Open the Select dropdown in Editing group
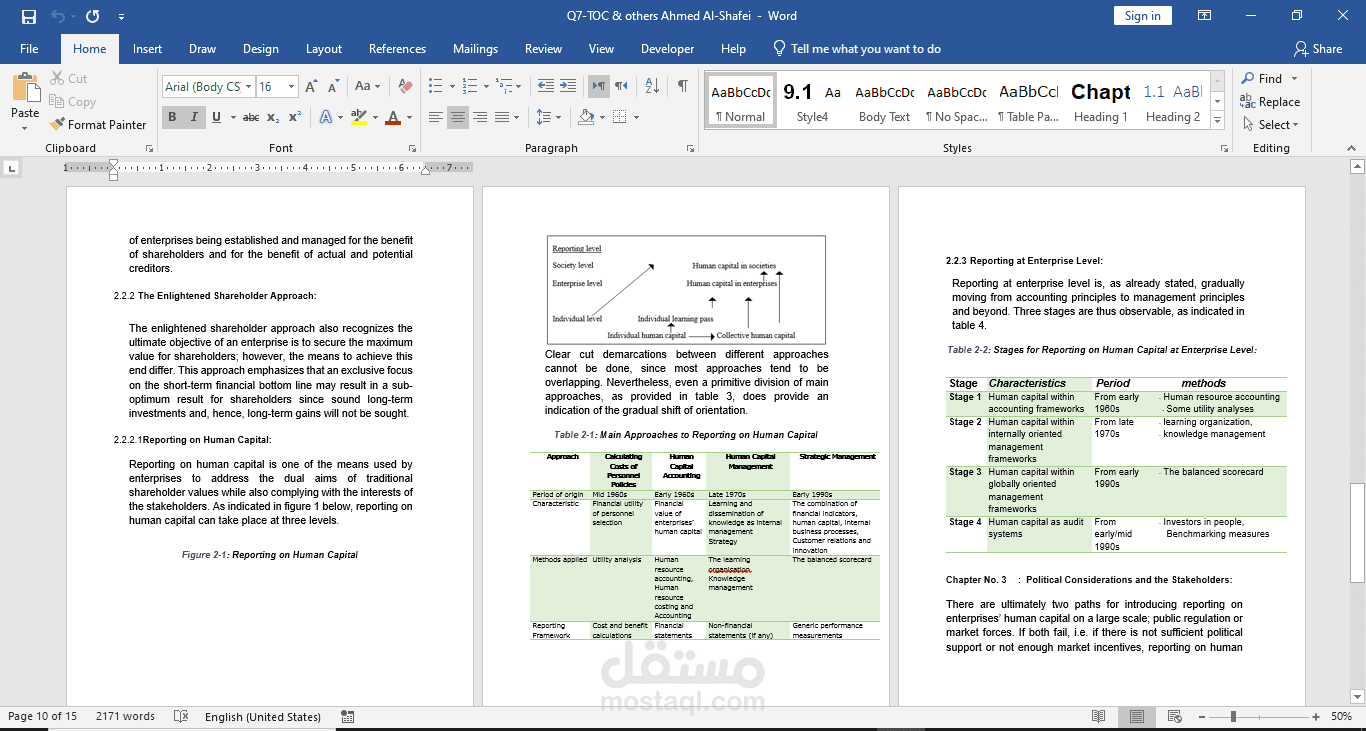Image resolution: width=1366 pixels, height=731 pixels. [x=1271, y=125]
